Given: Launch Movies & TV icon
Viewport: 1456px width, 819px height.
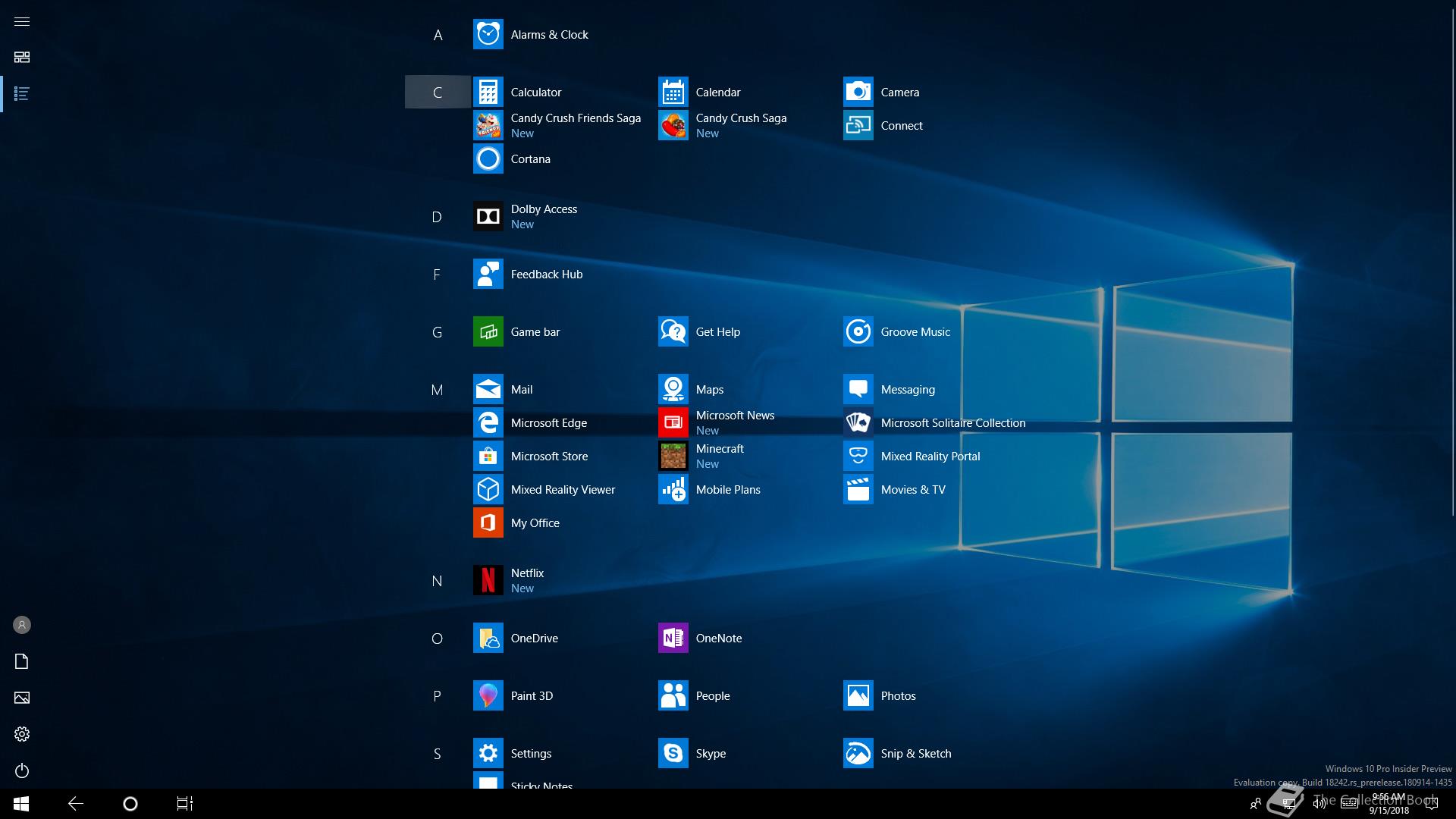Looking at the screenshot, I should pyautogui.click(x=858, y=489).
